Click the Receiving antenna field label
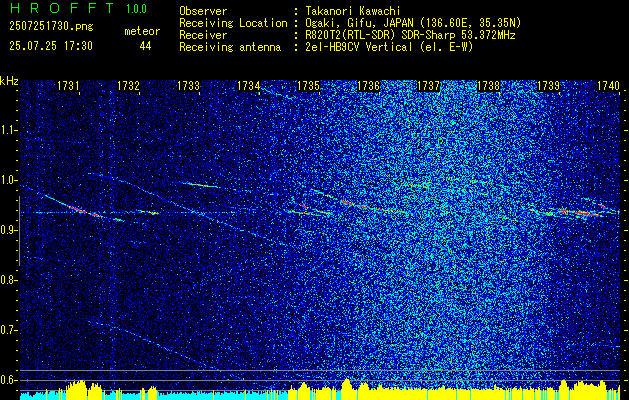The height and width of the screenshot is (400, 629). [x=230, y=47]
